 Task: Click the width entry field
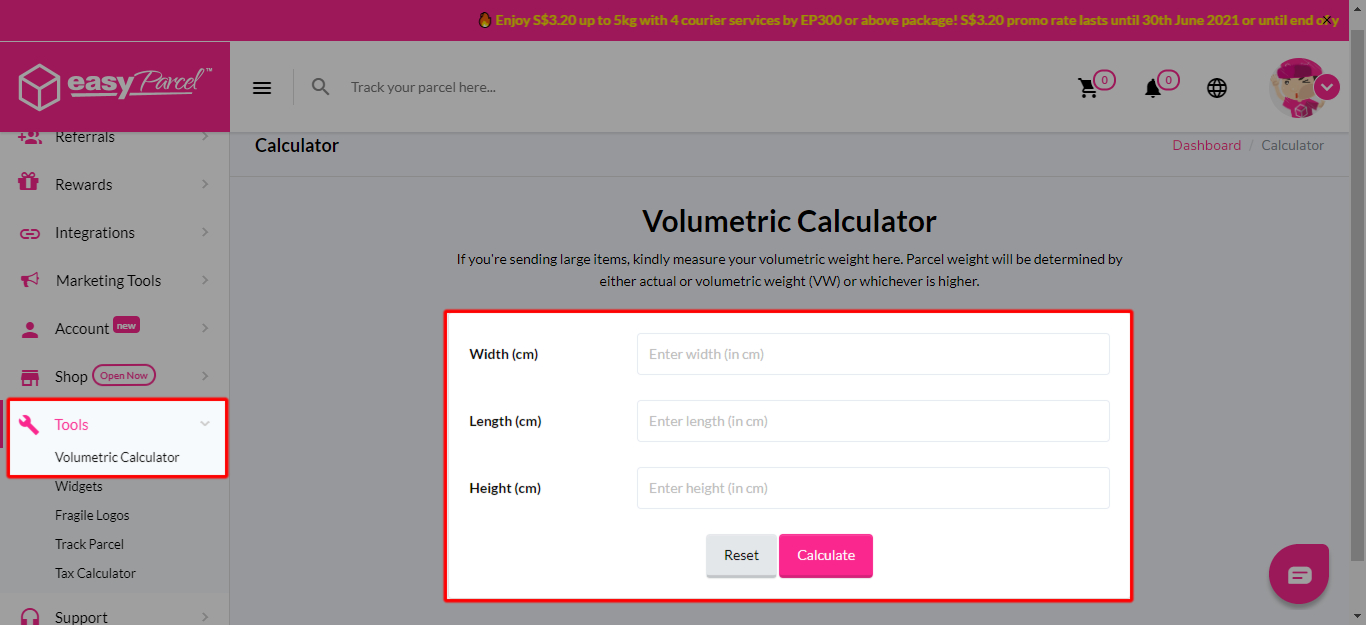(x=873, y=353)
